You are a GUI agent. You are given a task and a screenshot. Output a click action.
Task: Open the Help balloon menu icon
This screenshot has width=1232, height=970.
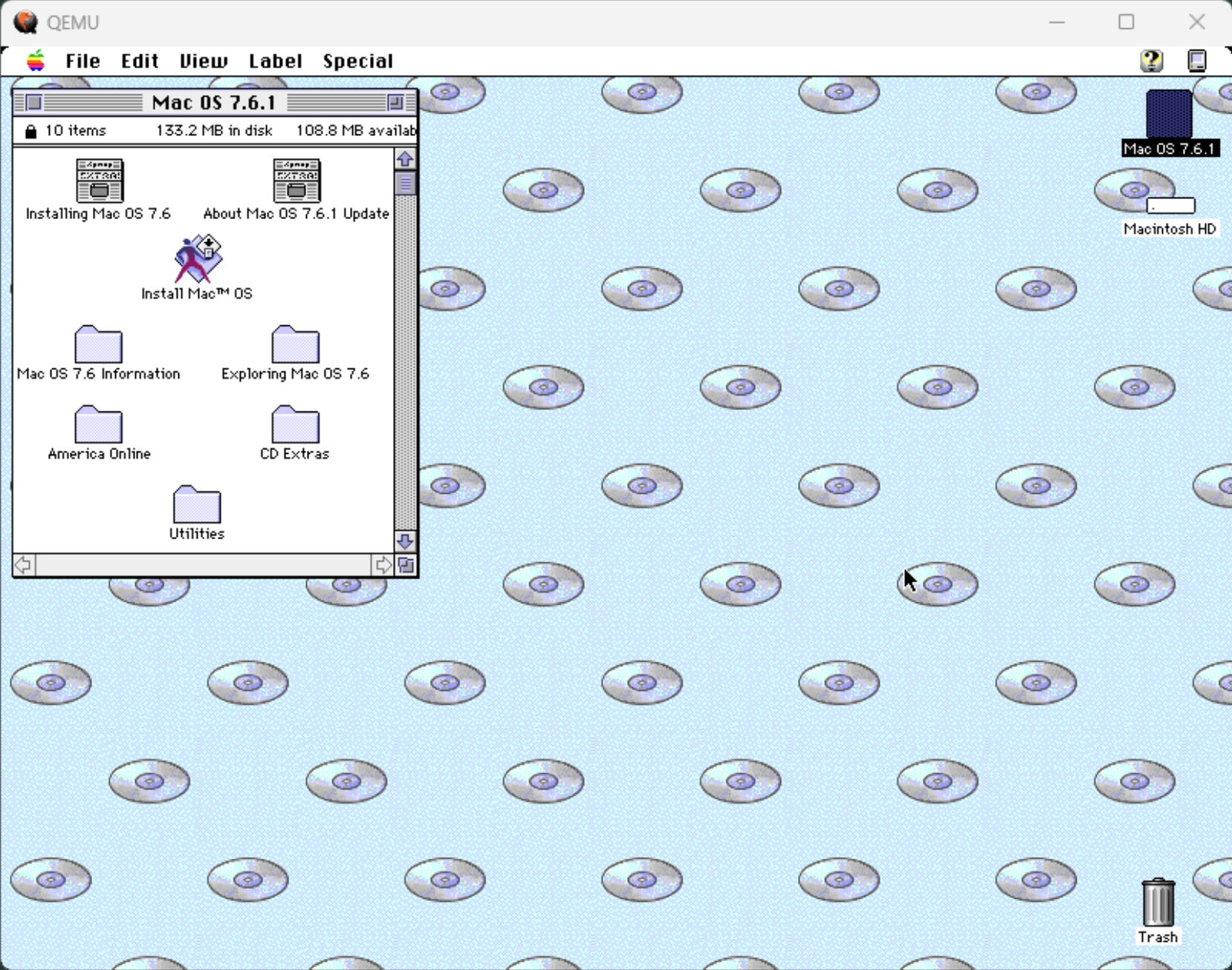coord(1152,60)
